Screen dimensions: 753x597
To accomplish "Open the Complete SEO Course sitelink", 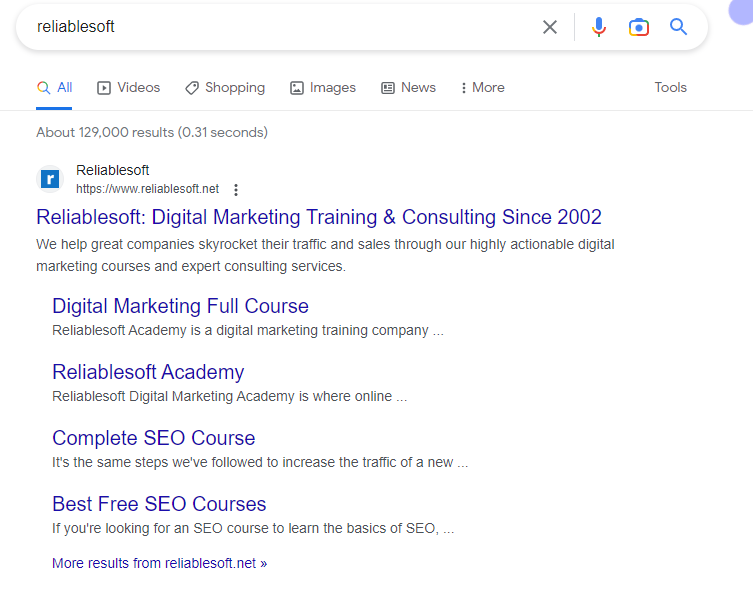I will tap(154, 438).
